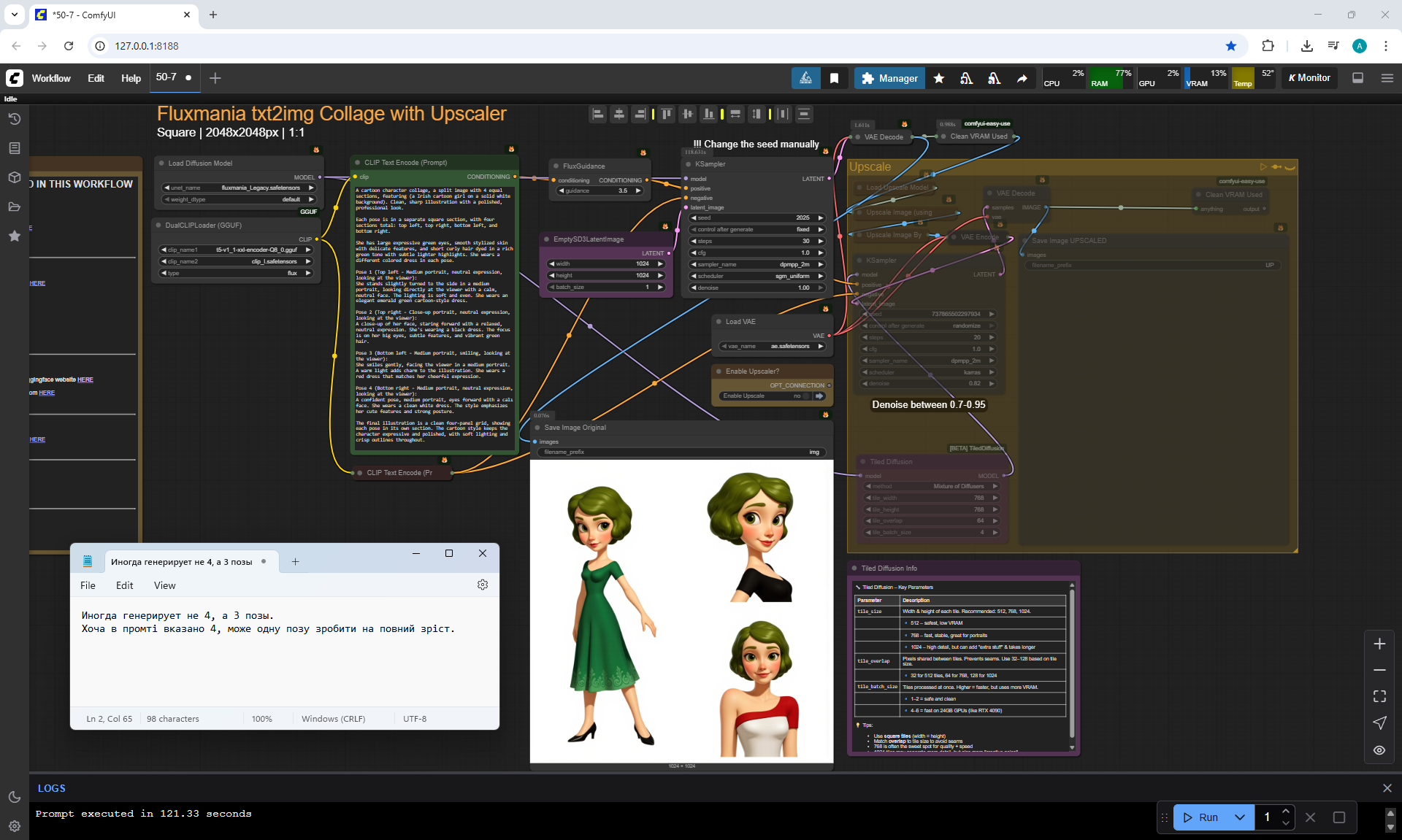The height and width of the screenshot is (840, 1402).
Task: Click the align tops icon
Action: click(666, 114)
